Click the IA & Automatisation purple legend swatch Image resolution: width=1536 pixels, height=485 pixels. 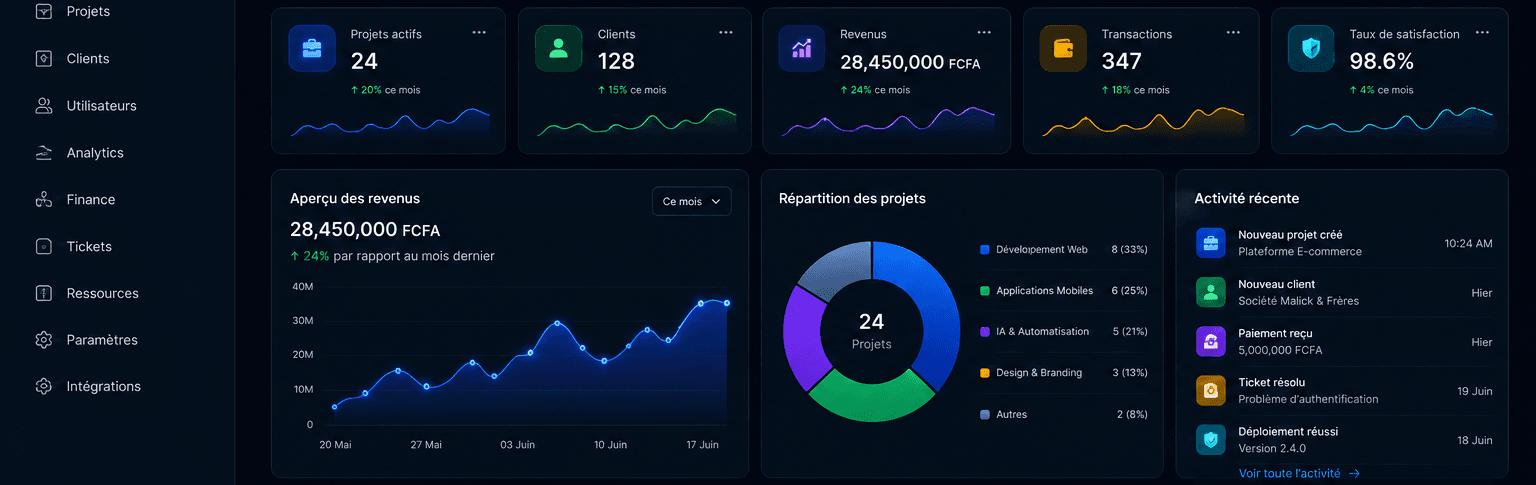point(985,331)
